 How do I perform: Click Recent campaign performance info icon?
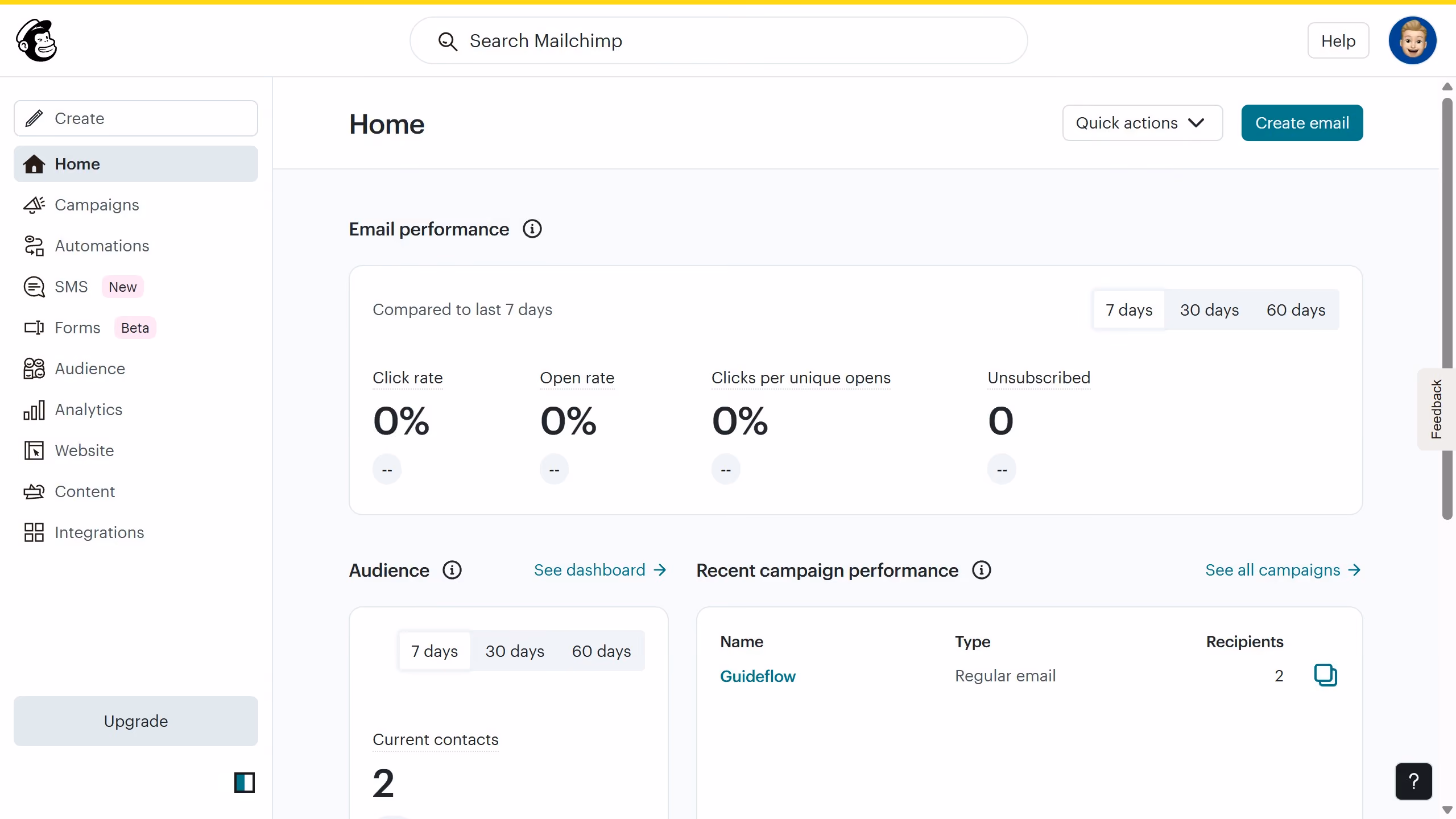click(981, 570)
